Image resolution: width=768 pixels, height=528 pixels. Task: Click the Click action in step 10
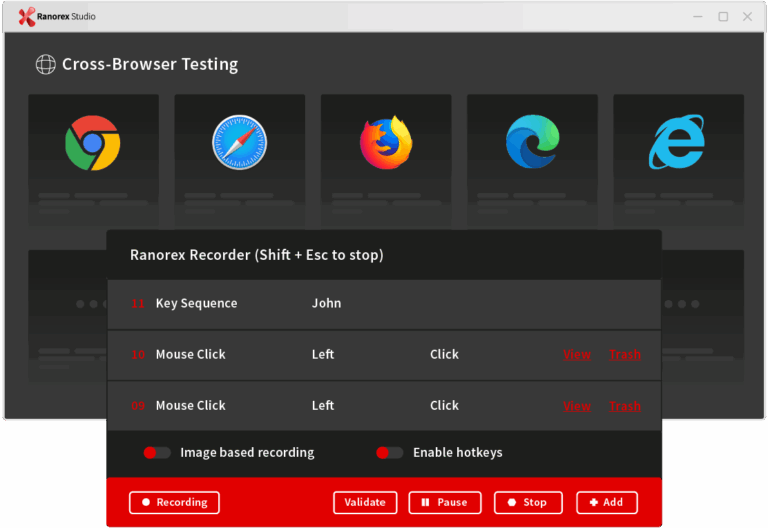point(444,355)
